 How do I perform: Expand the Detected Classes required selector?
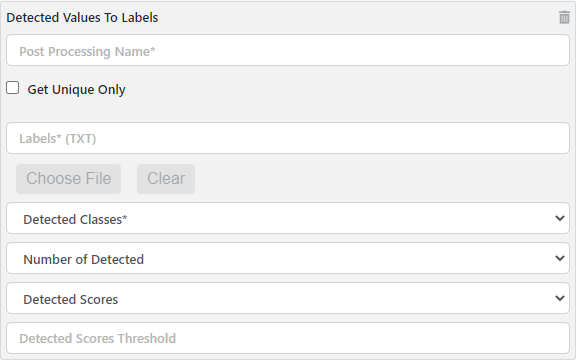[x=288, y=218]
